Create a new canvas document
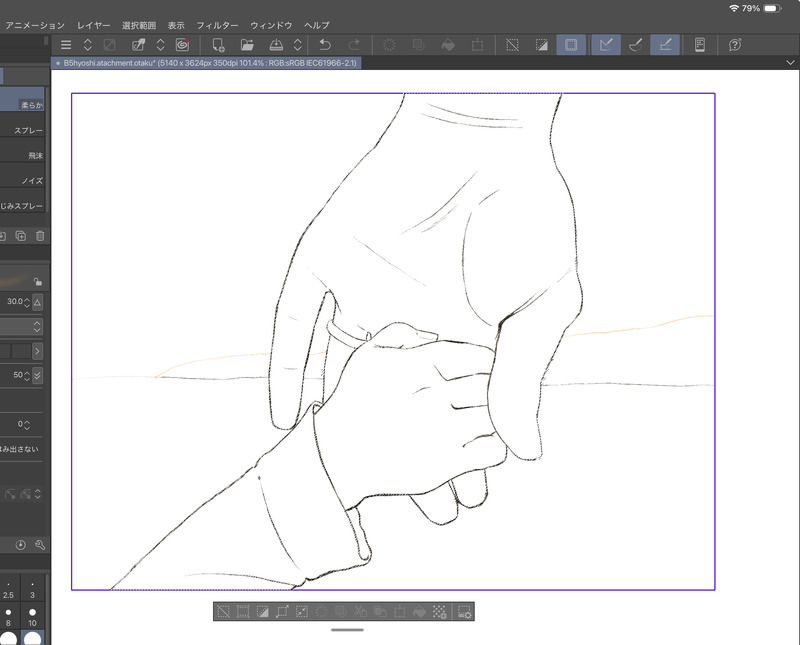 [218, 45]
